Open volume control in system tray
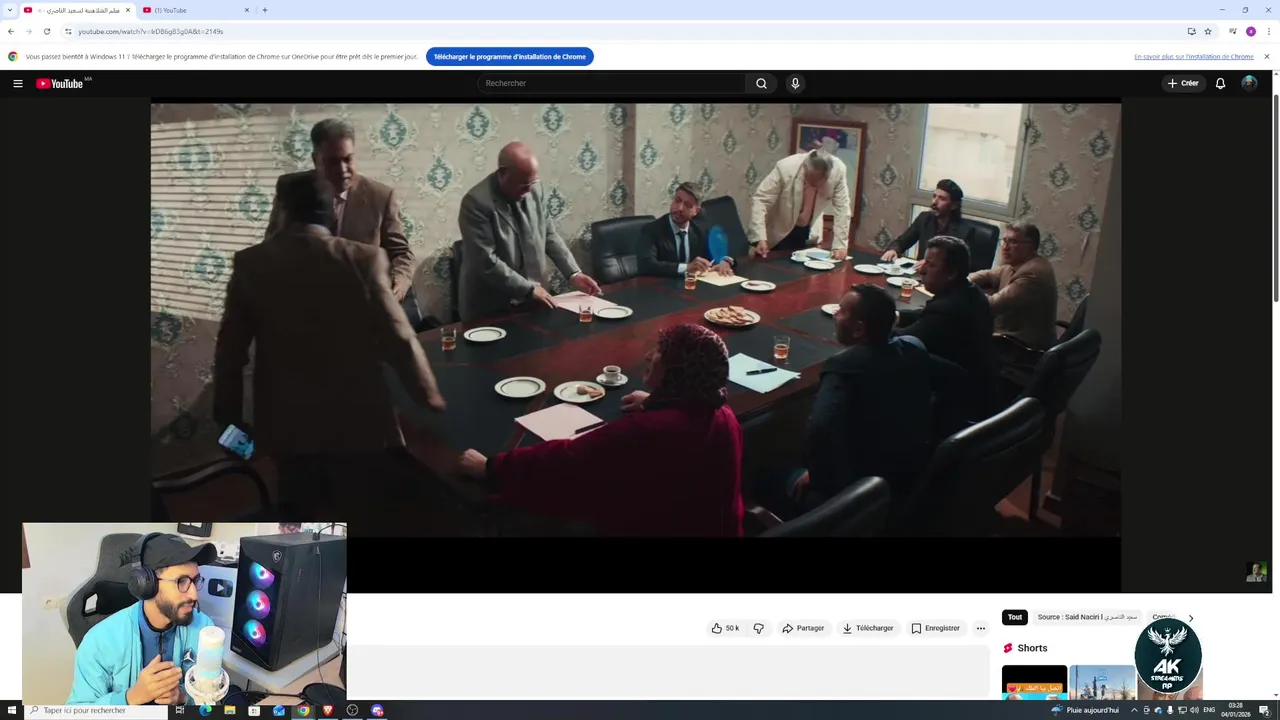The width and height of the screenshot is (1280, 720). pos(1194,710)
